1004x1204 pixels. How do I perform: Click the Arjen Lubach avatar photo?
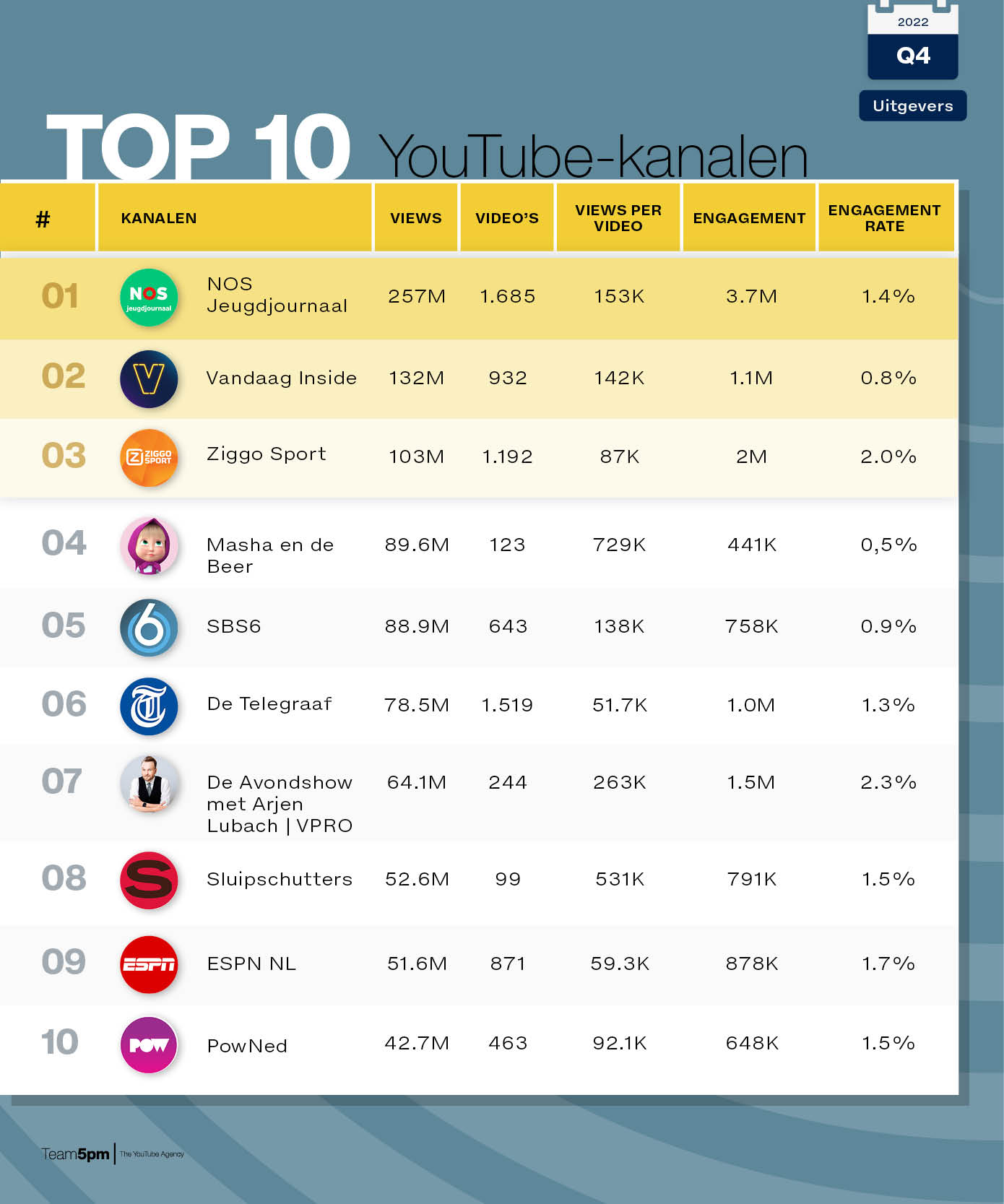[149, 784]
